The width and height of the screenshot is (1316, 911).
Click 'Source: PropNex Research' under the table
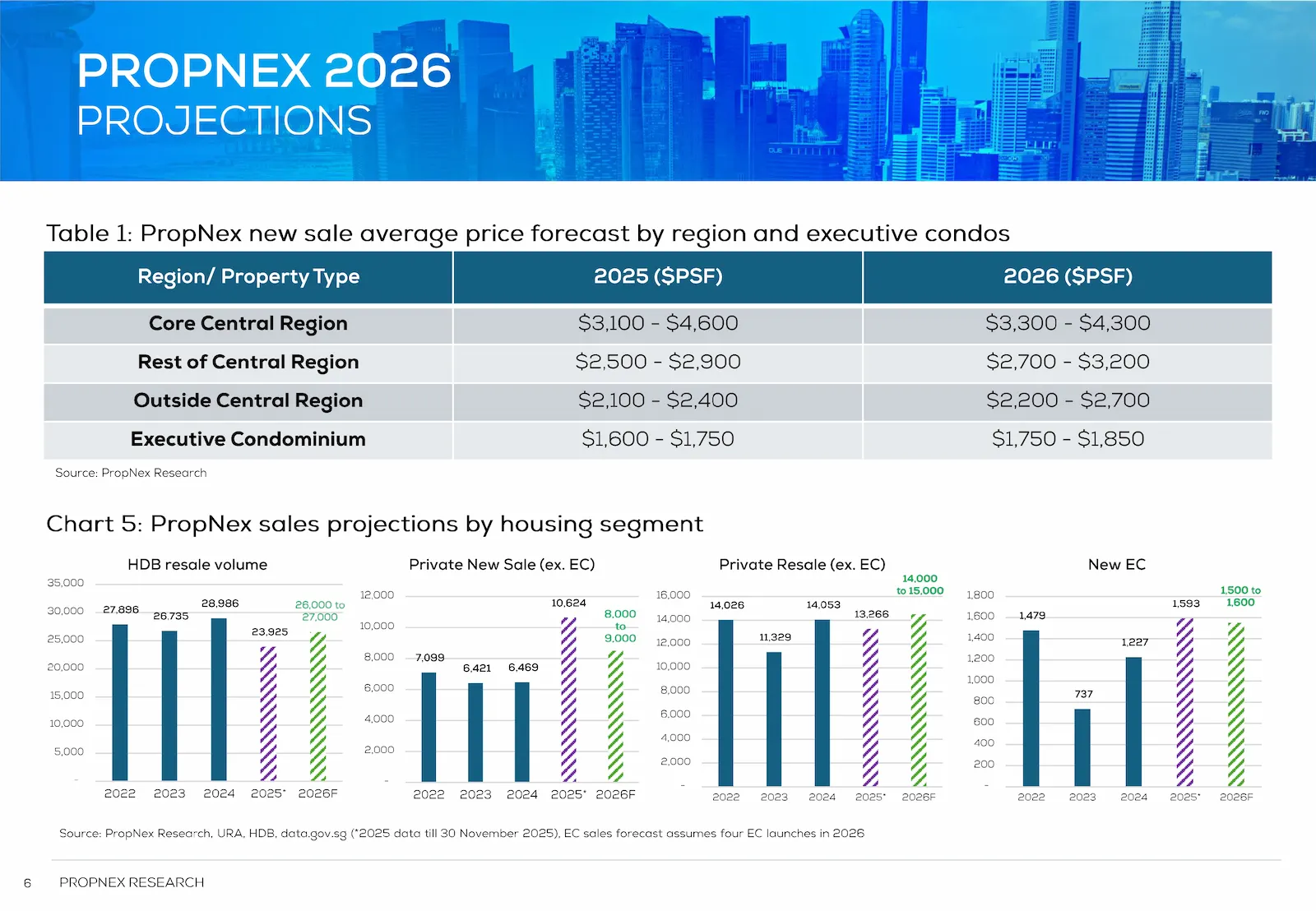pyautogui.click(x=131, y=473)
